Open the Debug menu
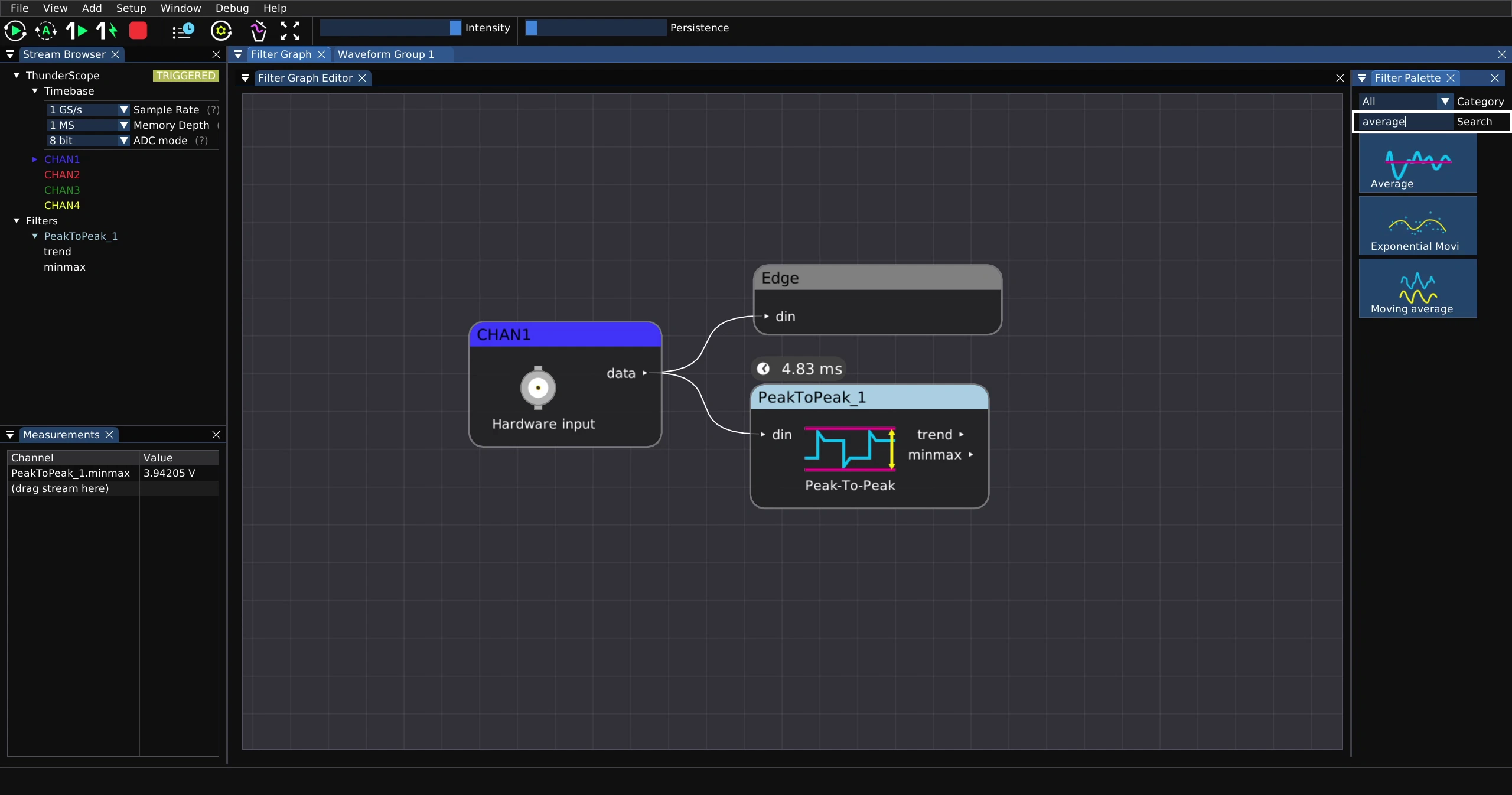 coord(232,8)
